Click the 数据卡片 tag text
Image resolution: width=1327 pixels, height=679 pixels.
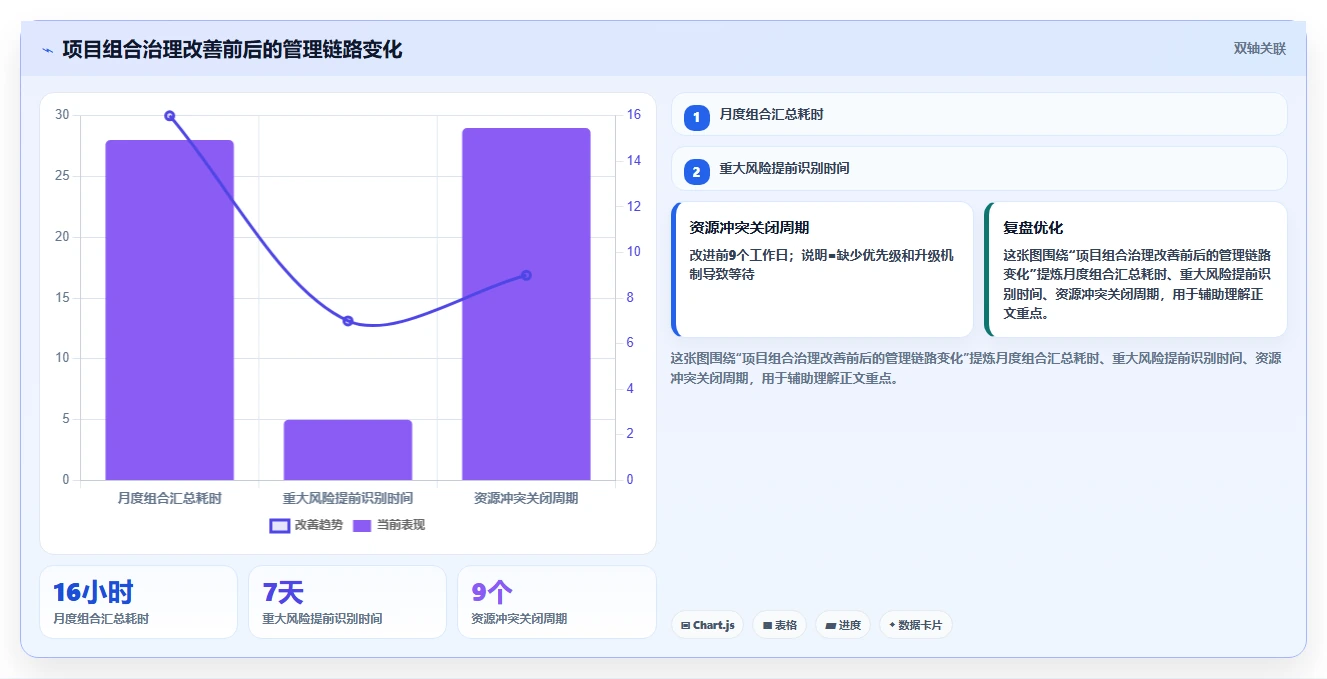coord(920,625)
